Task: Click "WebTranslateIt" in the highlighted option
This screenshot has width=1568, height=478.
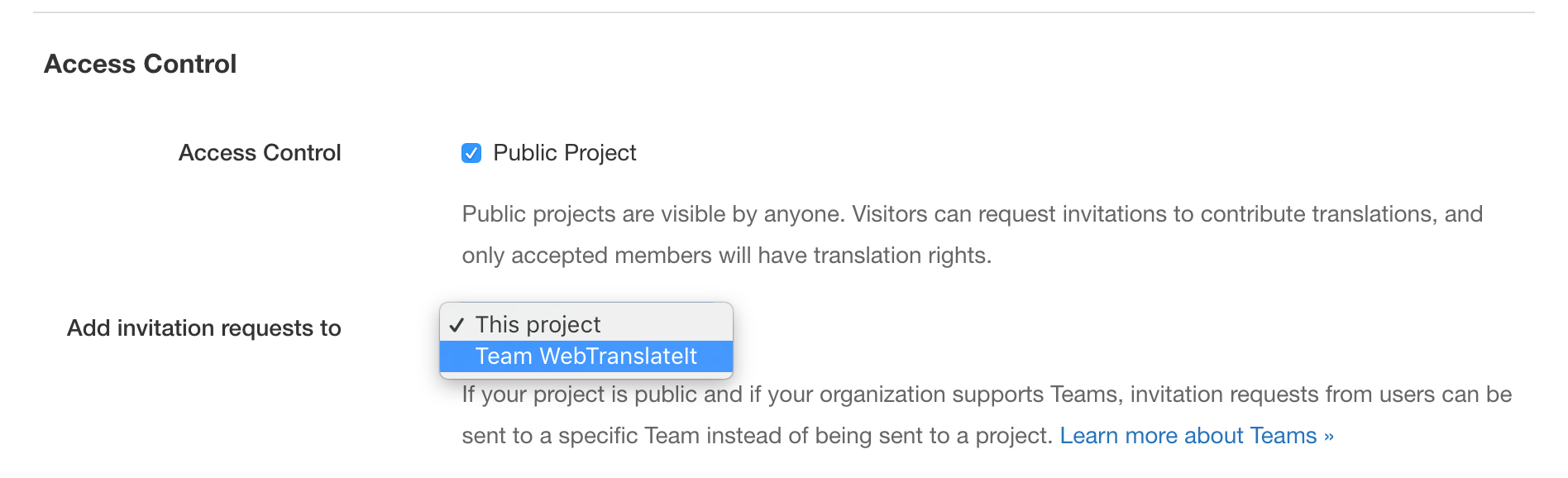Action: [x=618, y=356]
